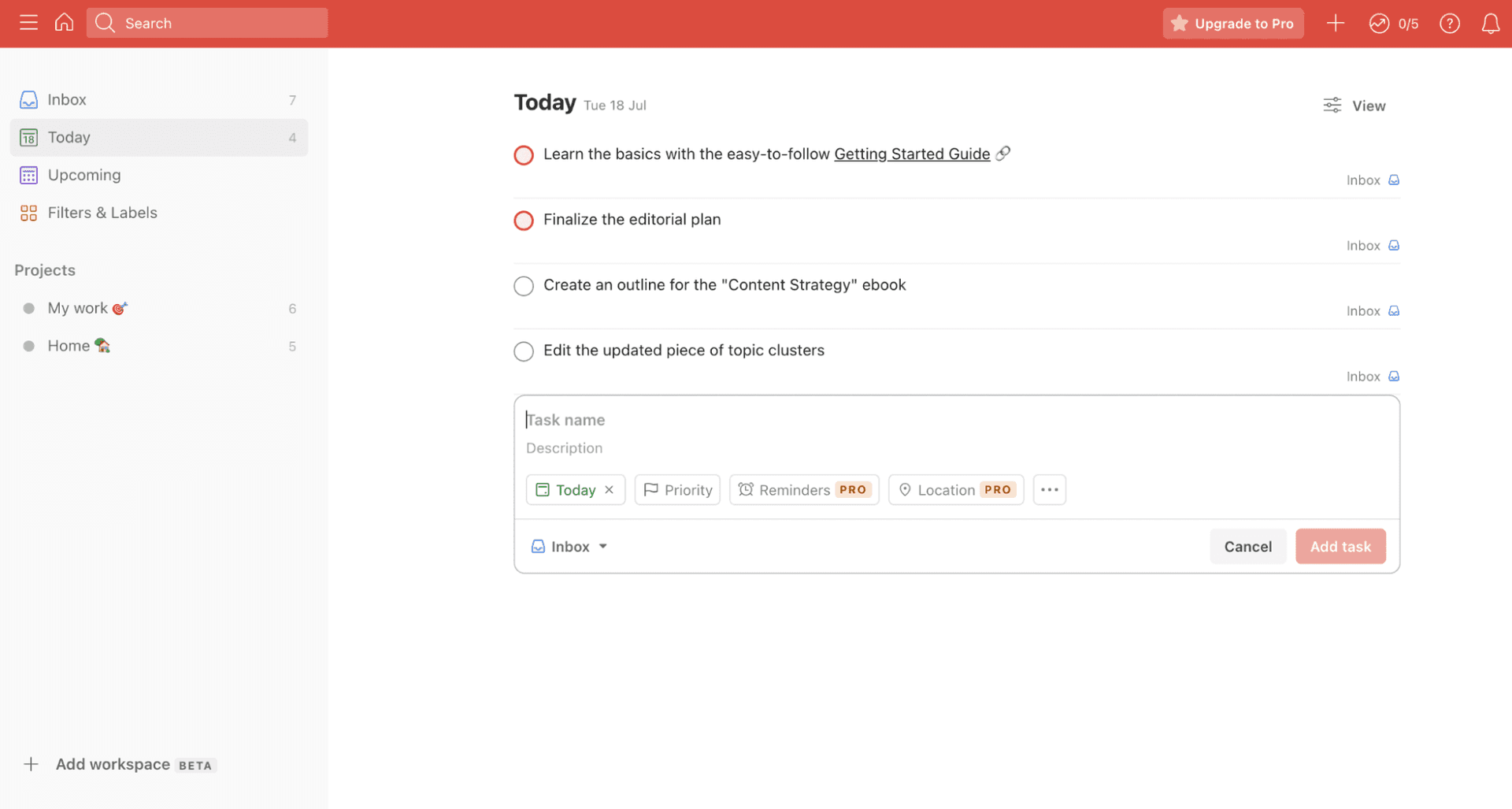Click 'Finalize the editorial plan' task text
This screenshot has height=809, width=1512.
(x=632, y=220)
